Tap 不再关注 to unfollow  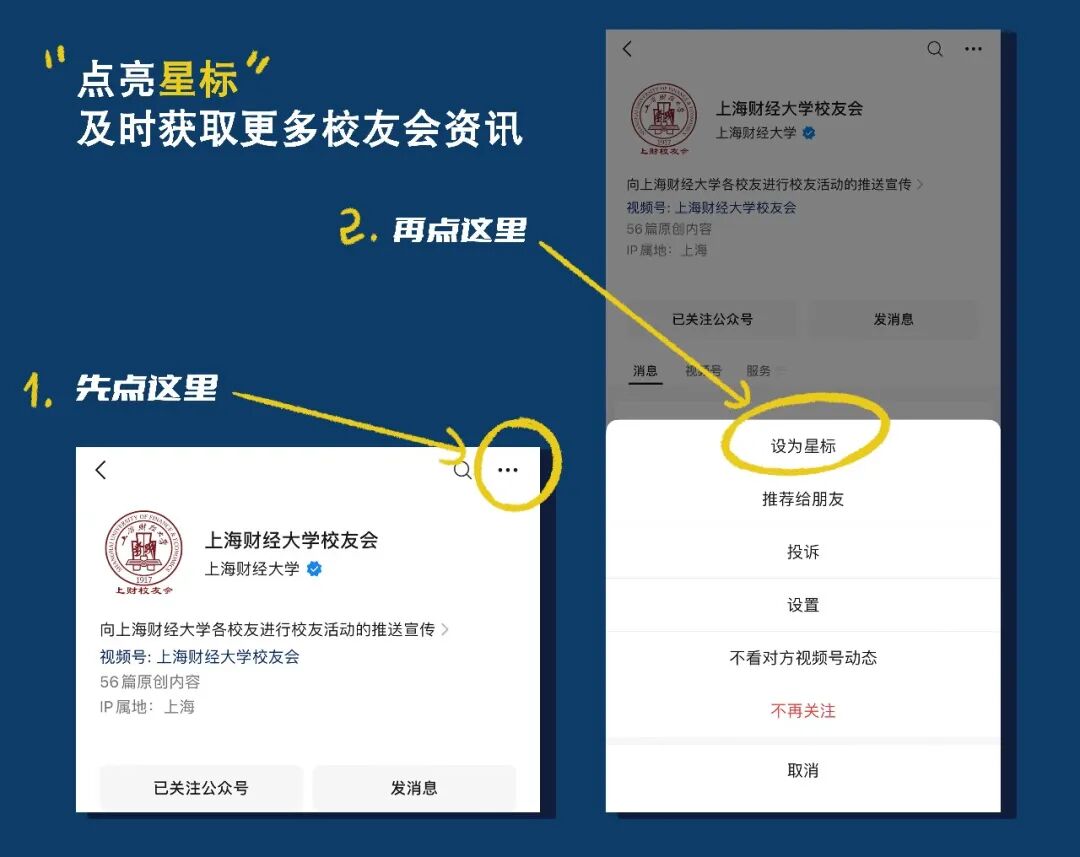[x=805, y=711]
